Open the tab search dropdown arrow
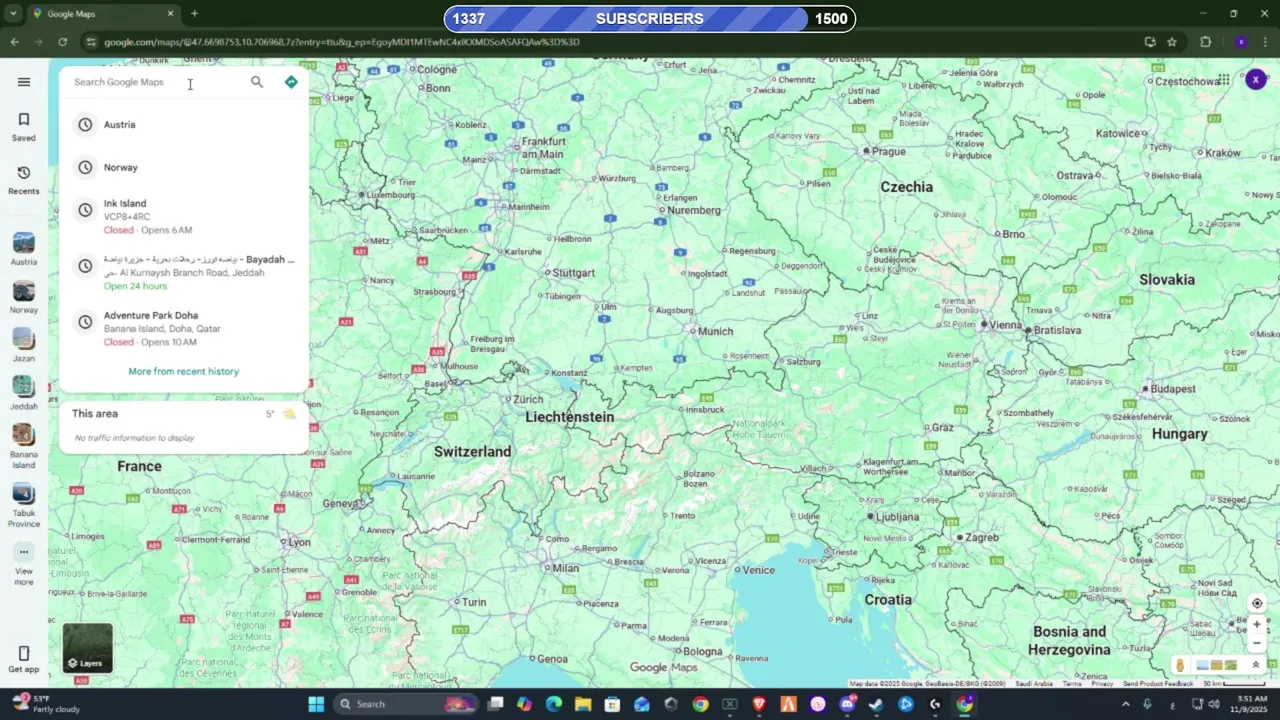 [13, 14]
